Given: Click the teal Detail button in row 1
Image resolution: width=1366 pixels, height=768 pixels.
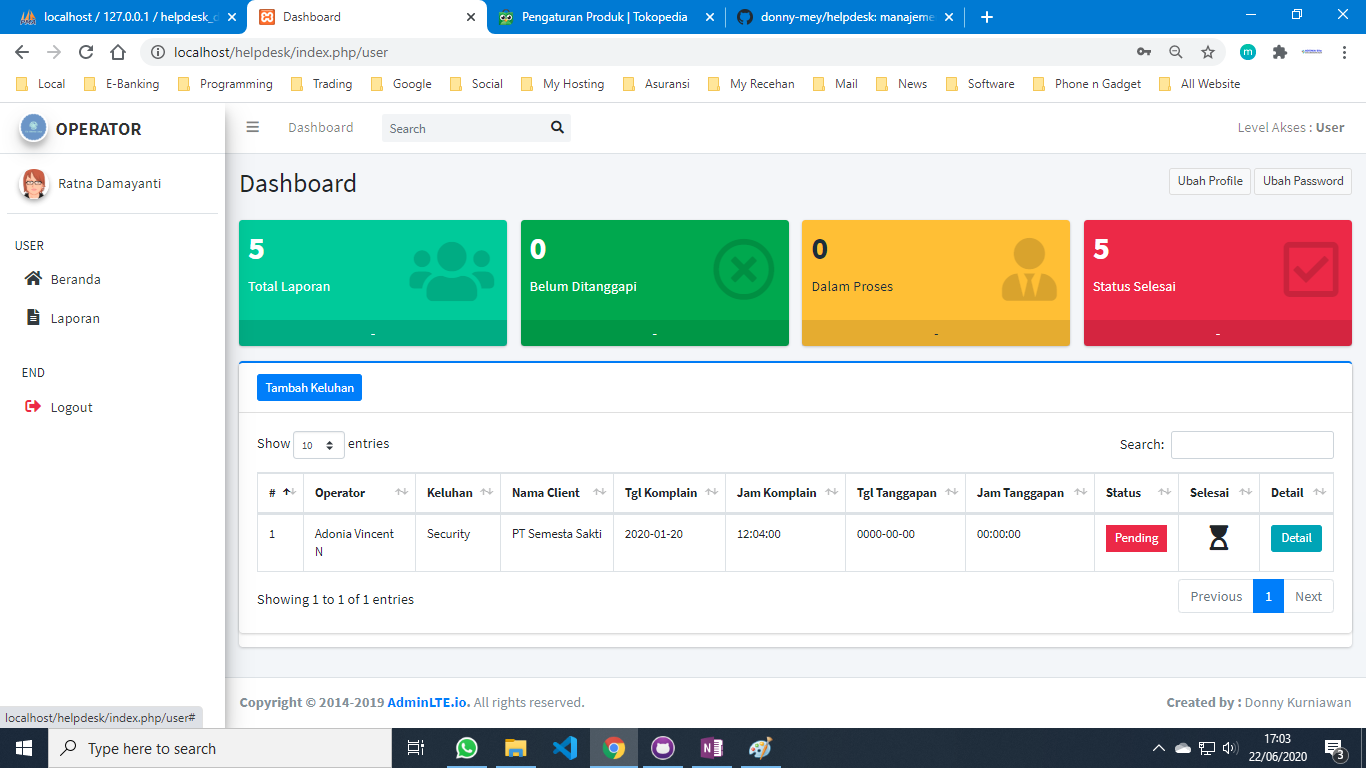Looking at the screenshot, I should [x=1296, y=538].
